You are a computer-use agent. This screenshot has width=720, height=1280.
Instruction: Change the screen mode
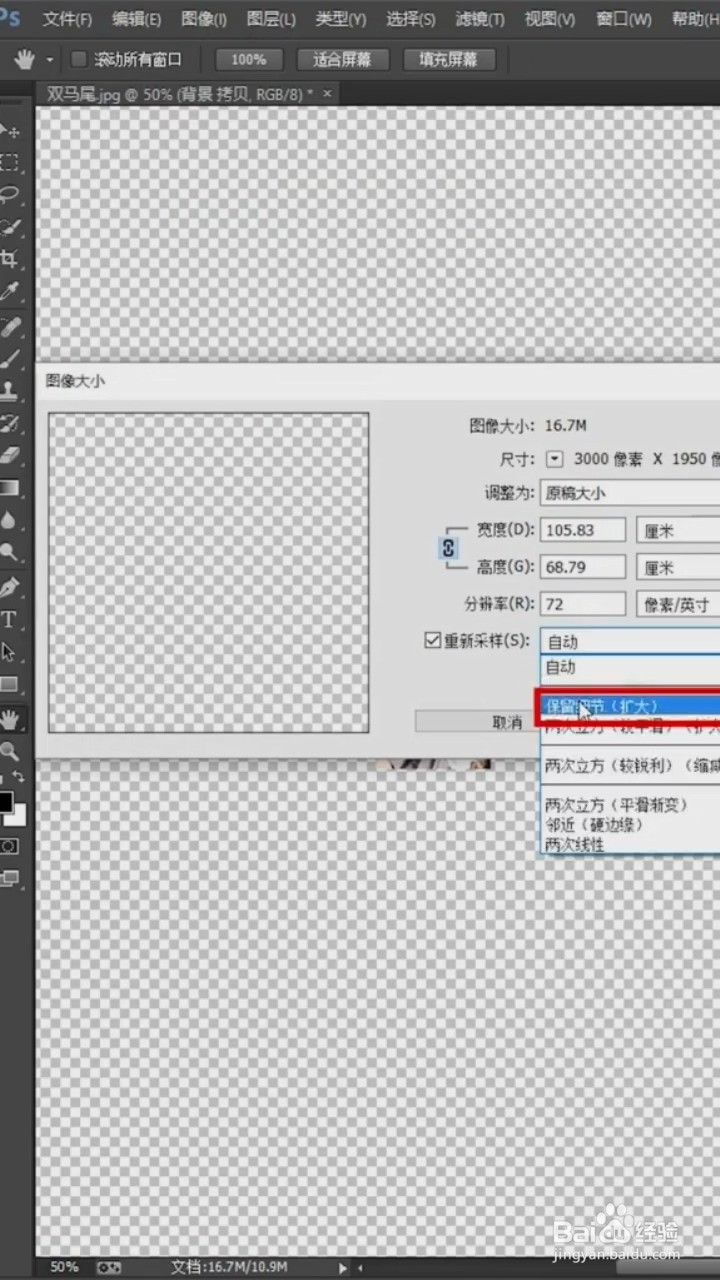tap(9, 878)
